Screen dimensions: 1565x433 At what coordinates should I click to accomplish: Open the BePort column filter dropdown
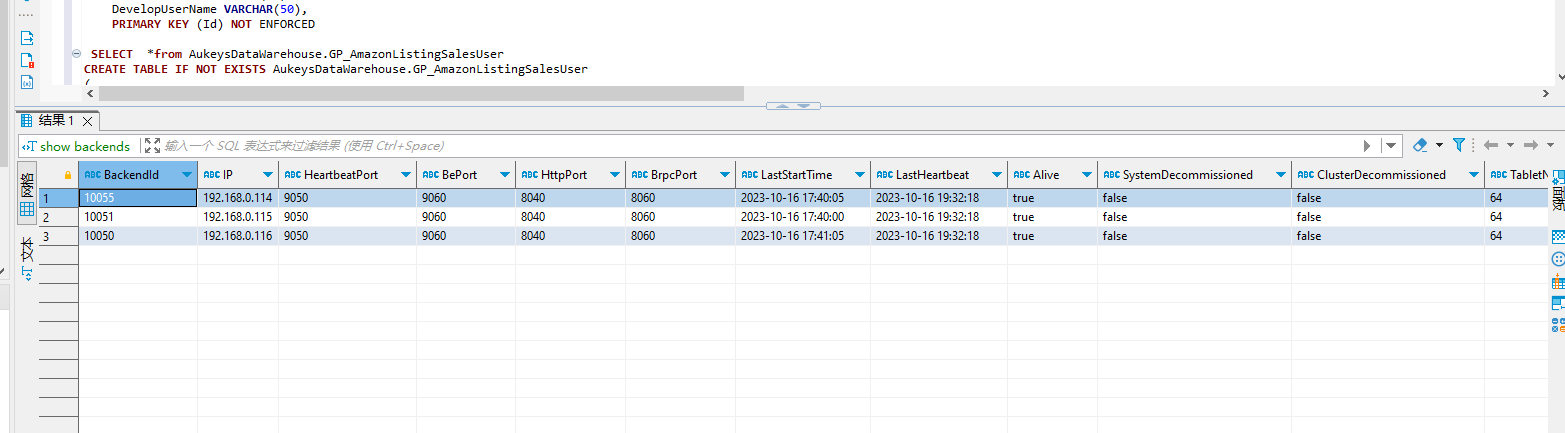504,174
